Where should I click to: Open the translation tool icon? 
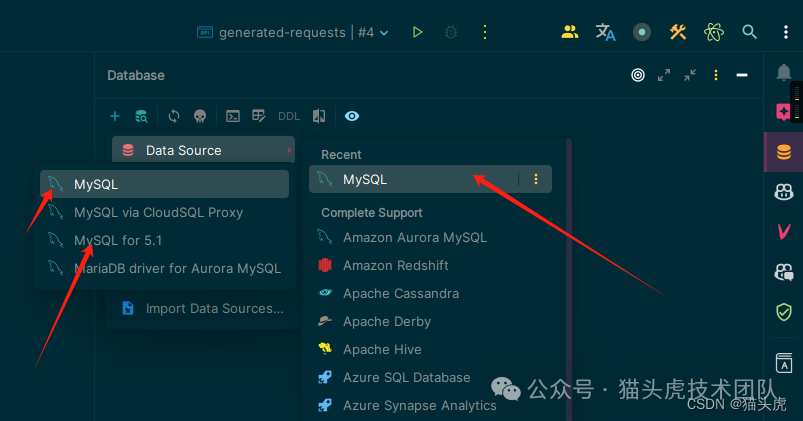(605, 32)
